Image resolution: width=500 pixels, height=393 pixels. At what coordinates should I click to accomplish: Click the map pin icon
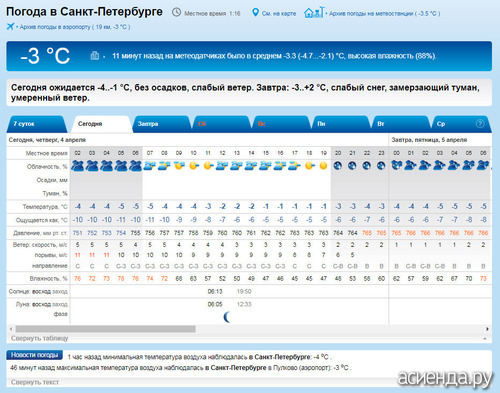pyautogui.click(x=255, y=13)
